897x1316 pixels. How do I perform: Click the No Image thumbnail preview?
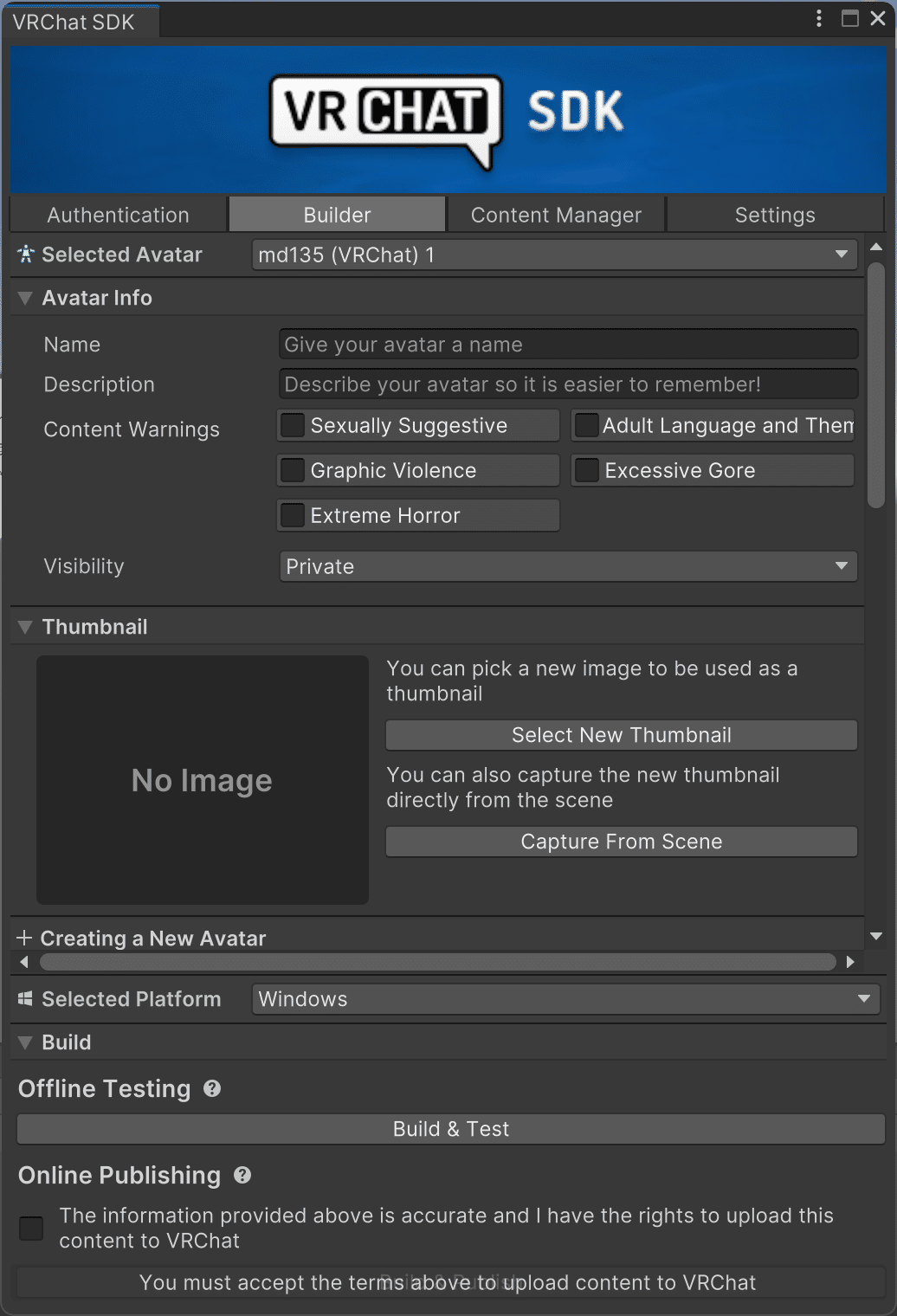203,780
